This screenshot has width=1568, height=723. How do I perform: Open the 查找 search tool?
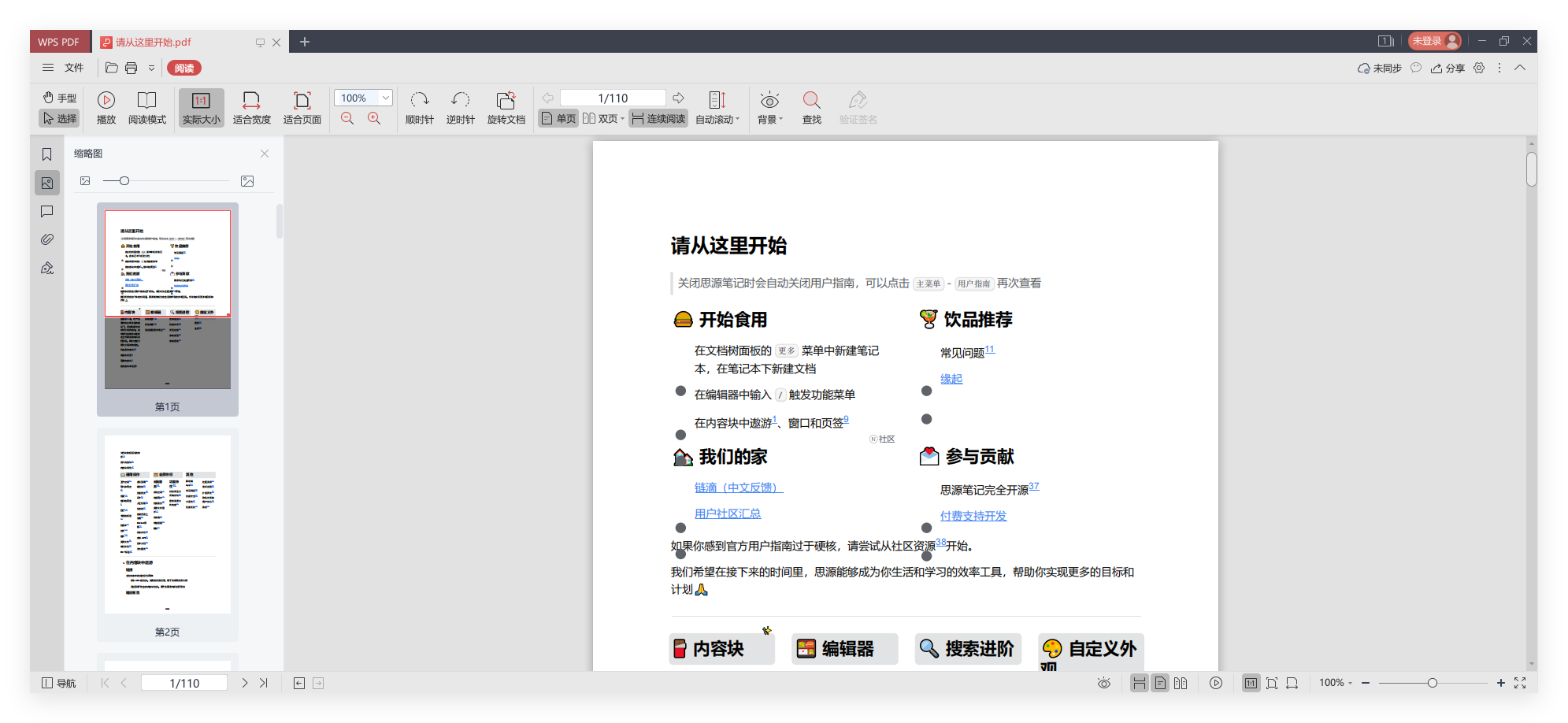point(811,108)
